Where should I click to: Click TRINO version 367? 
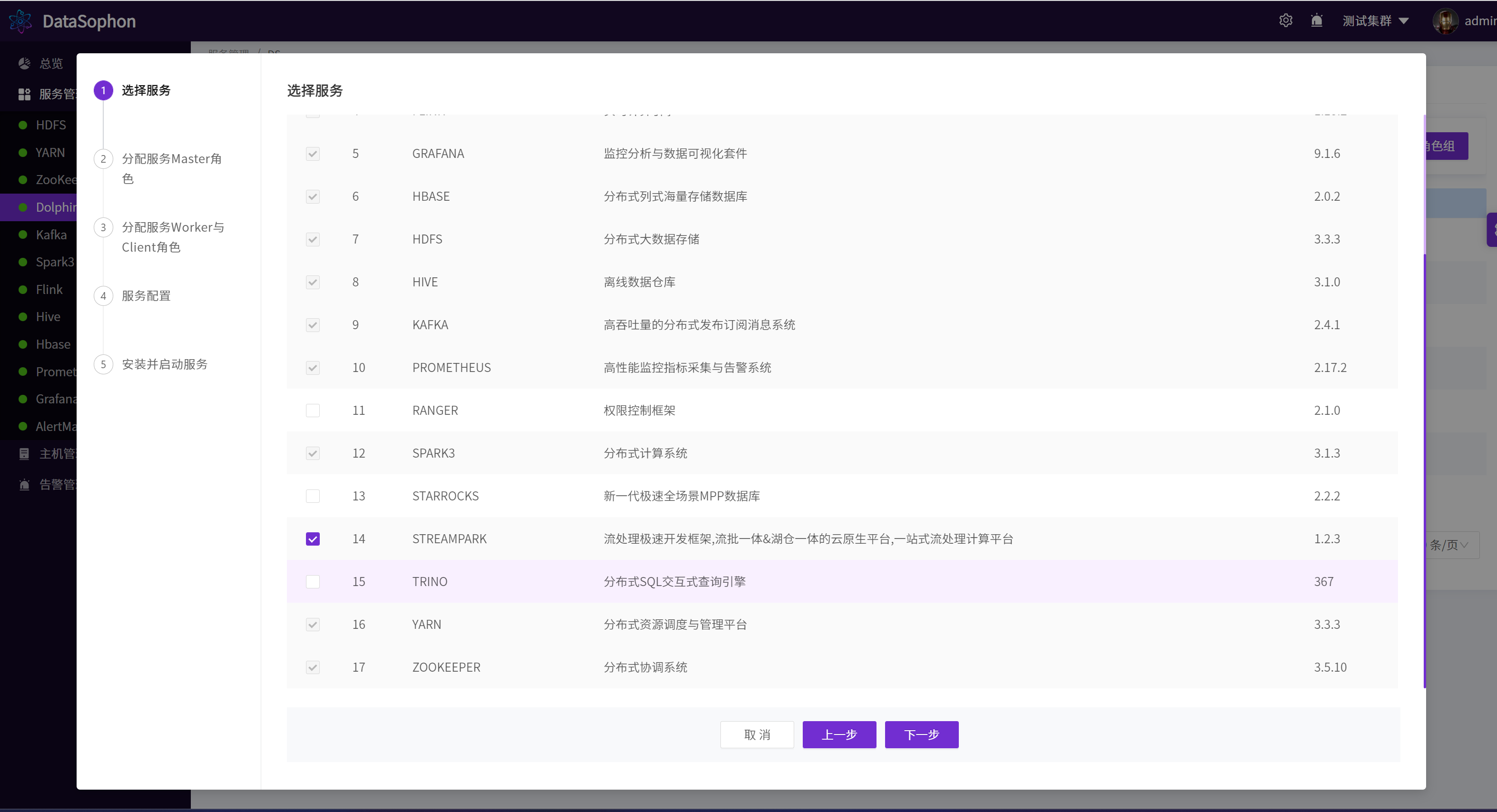1324,581
